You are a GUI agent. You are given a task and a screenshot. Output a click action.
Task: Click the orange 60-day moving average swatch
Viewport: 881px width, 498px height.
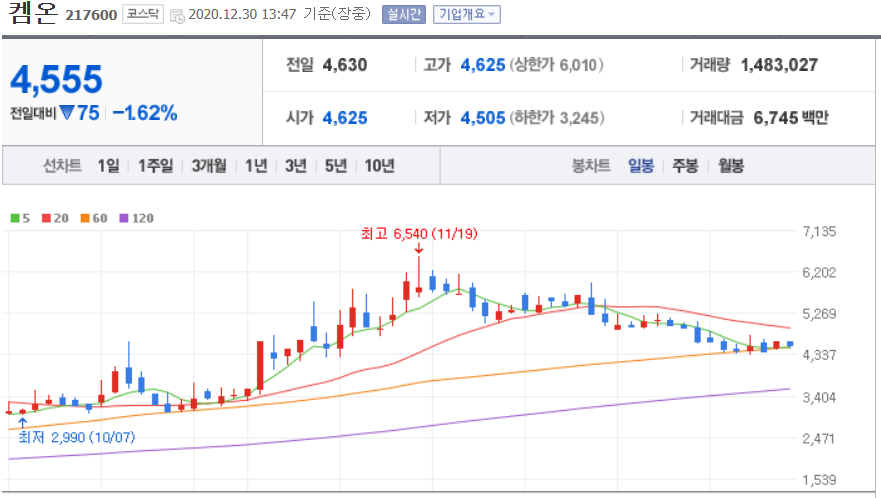[85, 218]
